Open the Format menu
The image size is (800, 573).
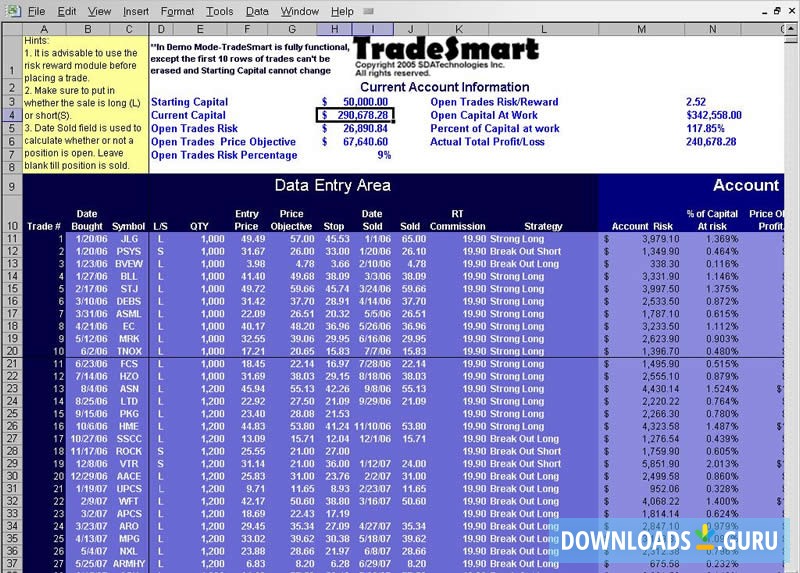pos(177,11)
